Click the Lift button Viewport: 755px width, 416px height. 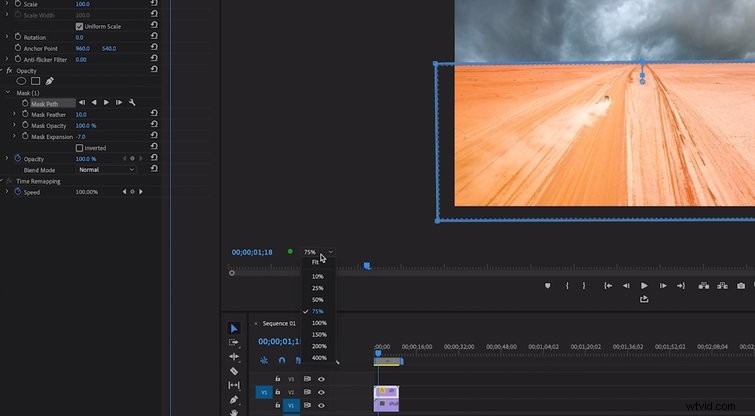tap(704, 286)
